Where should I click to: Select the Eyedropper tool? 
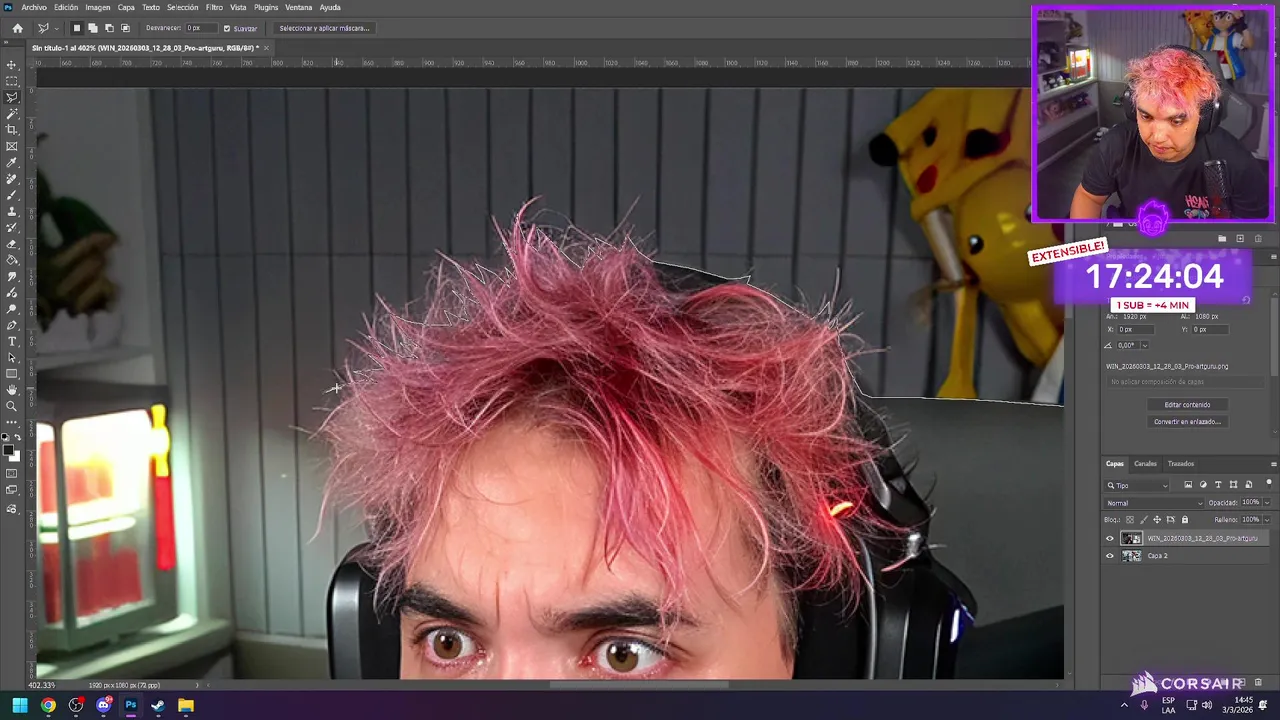coord(12,162)
